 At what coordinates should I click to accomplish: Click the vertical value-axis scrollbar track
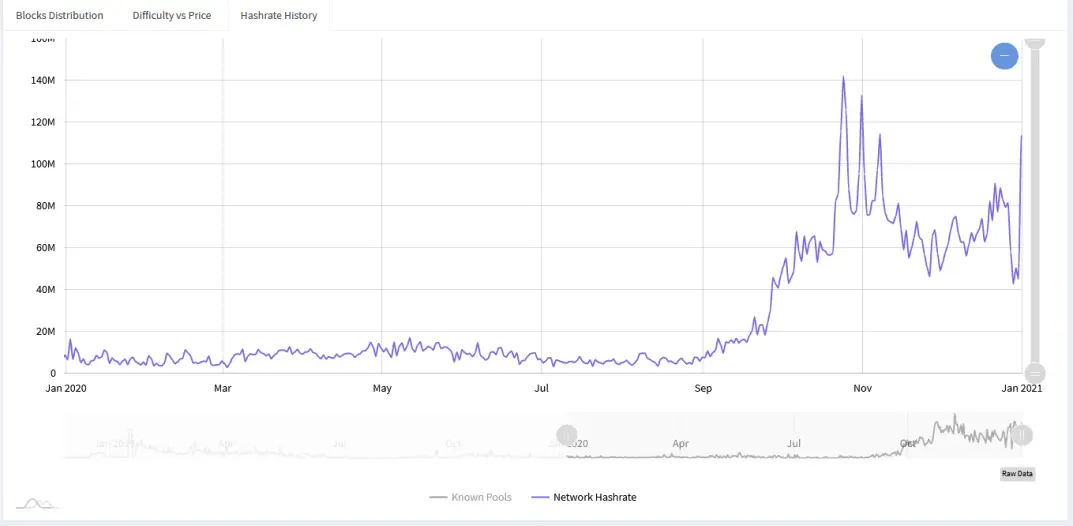[1035, 205]
